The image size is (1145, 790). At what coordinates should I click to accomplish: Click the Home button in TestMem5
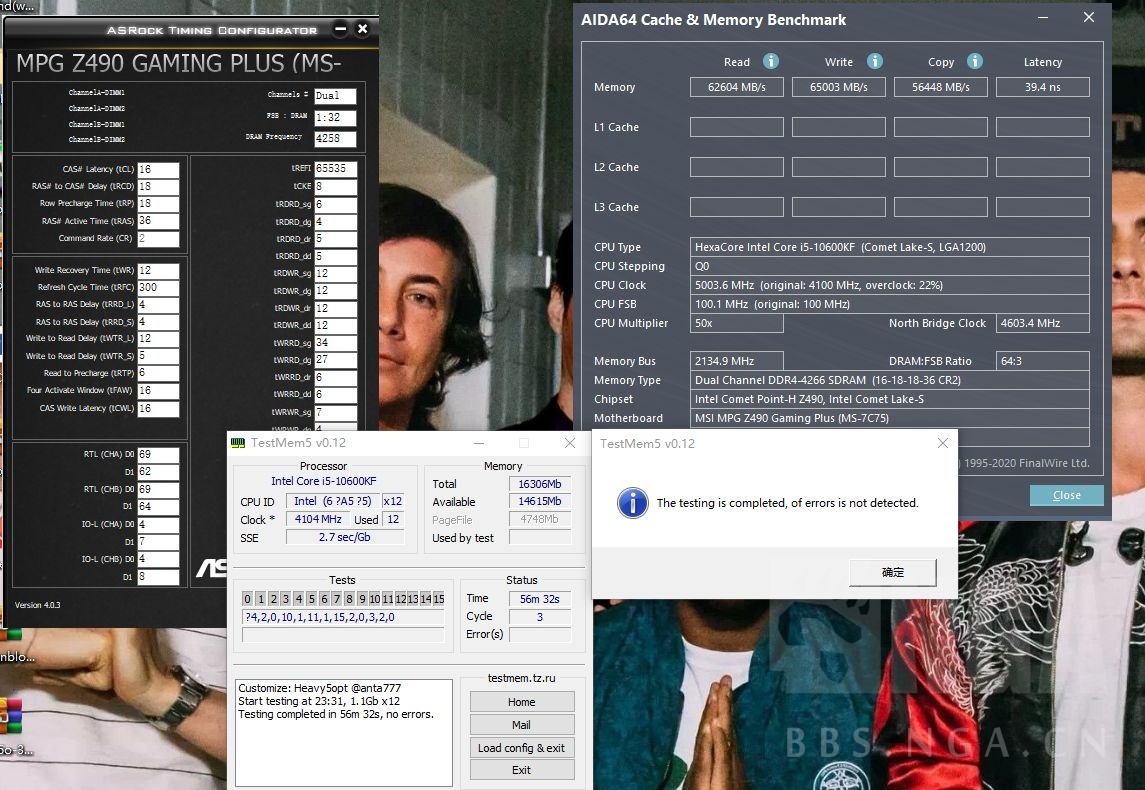pyautogui.click(x=521, y=702)
